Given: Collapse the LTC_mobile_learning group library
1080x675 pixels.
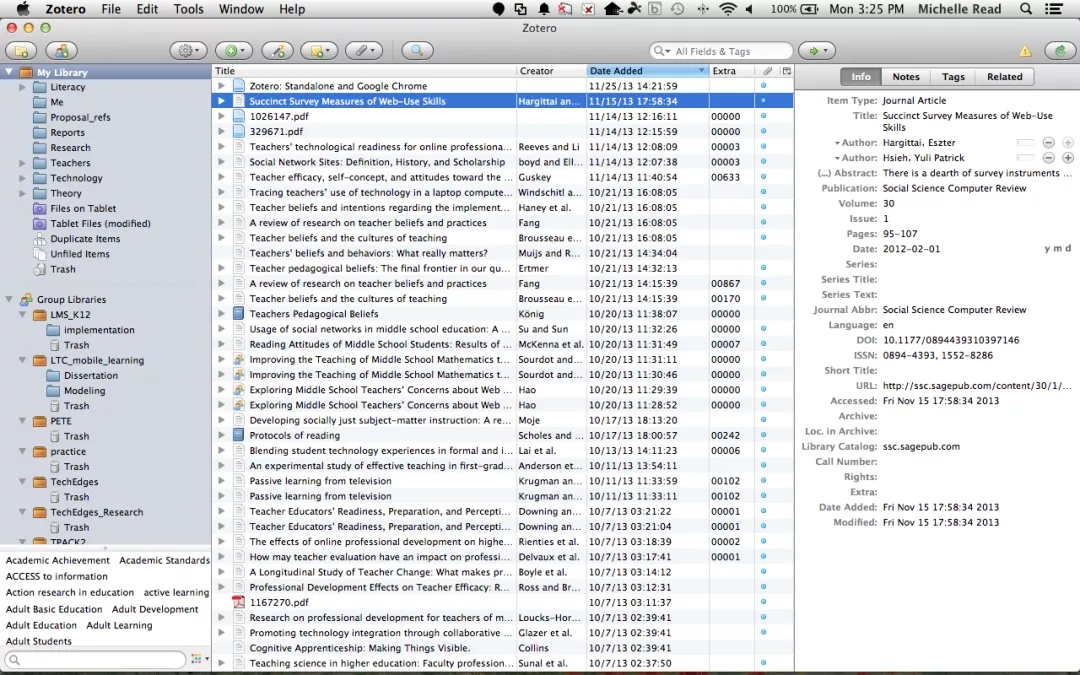Looking at the screenshot, I should (23, 360).
